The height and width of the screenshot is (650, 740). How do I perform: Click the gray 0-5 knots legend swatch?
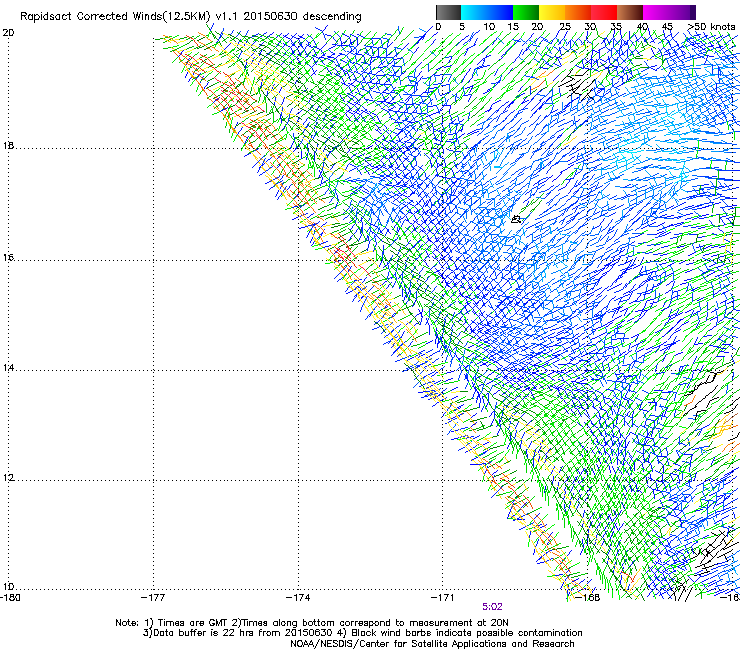[x=448, y=12]
